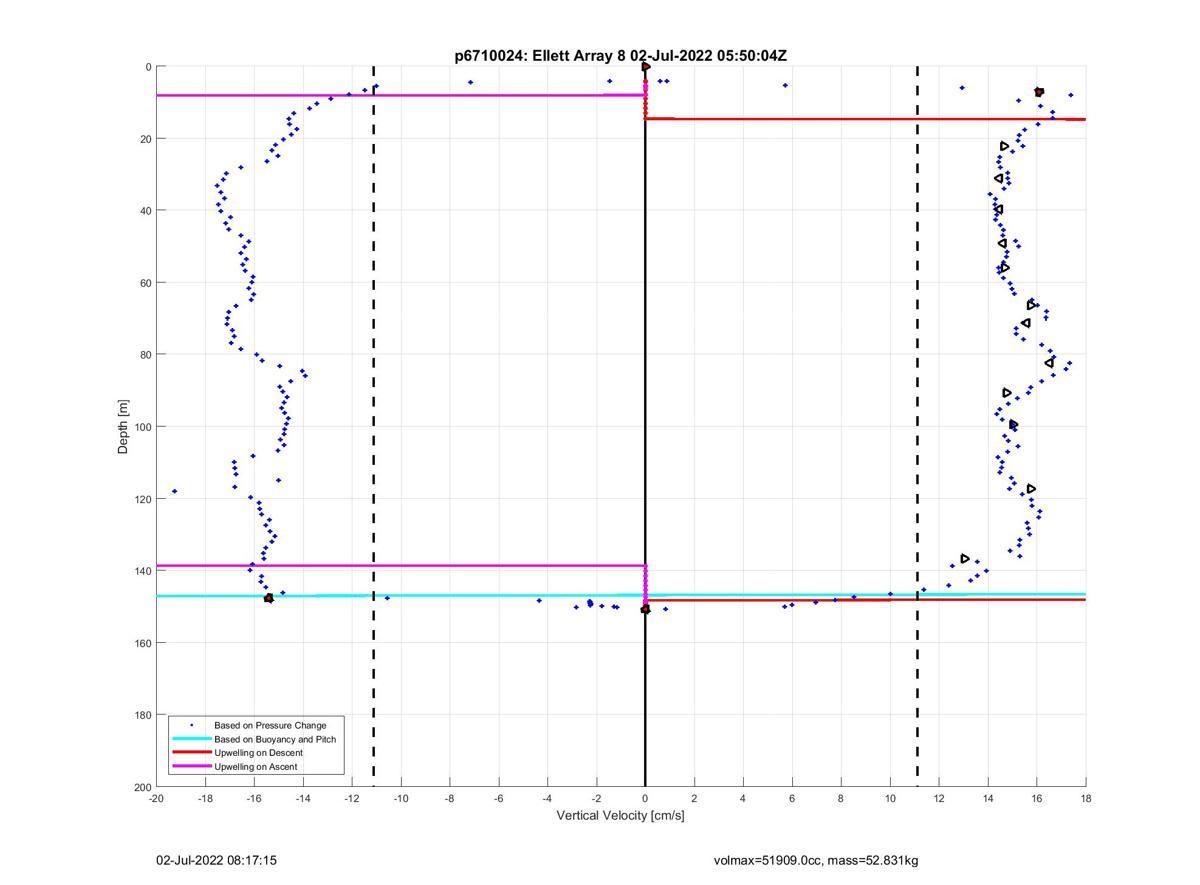Click the depth axis tick label 80
This screenshot has width=1200, height=885.
click(145, 355)
